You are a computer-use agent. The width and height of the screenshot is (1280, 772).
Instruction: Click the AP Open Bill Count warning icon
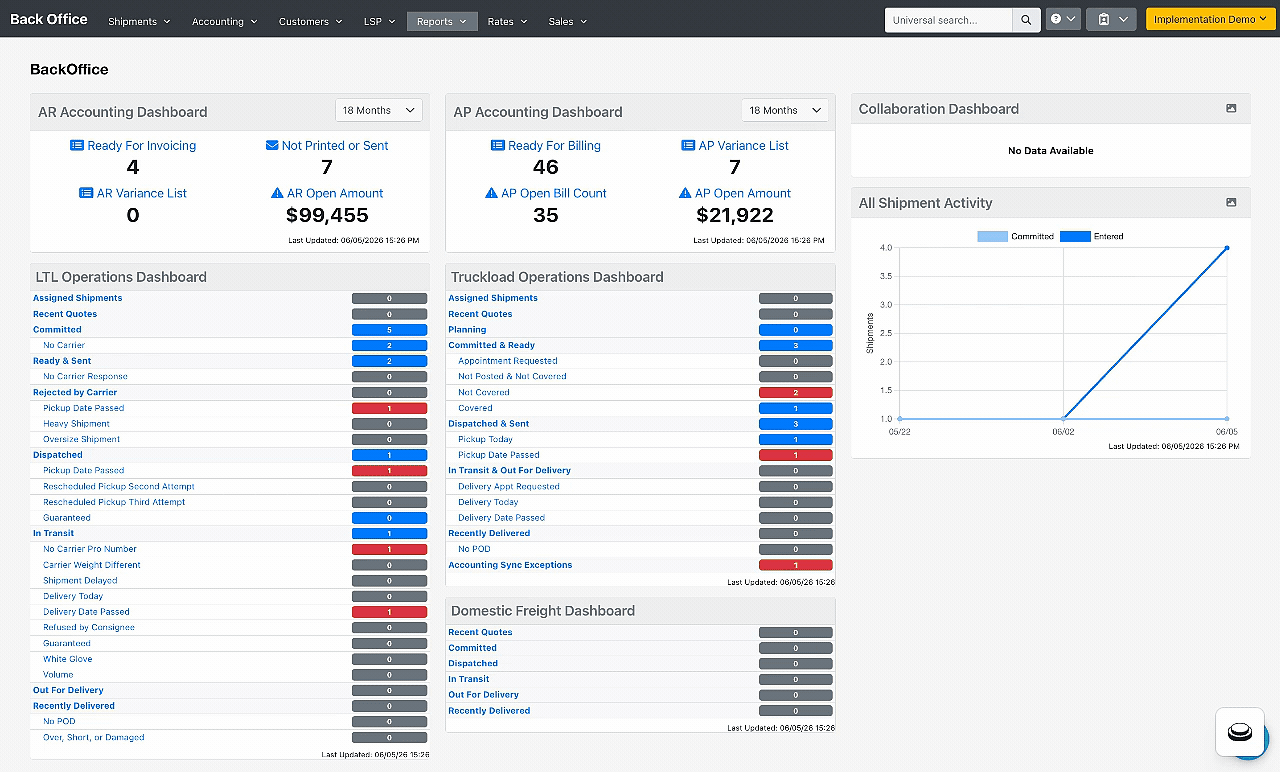[491, 194]
